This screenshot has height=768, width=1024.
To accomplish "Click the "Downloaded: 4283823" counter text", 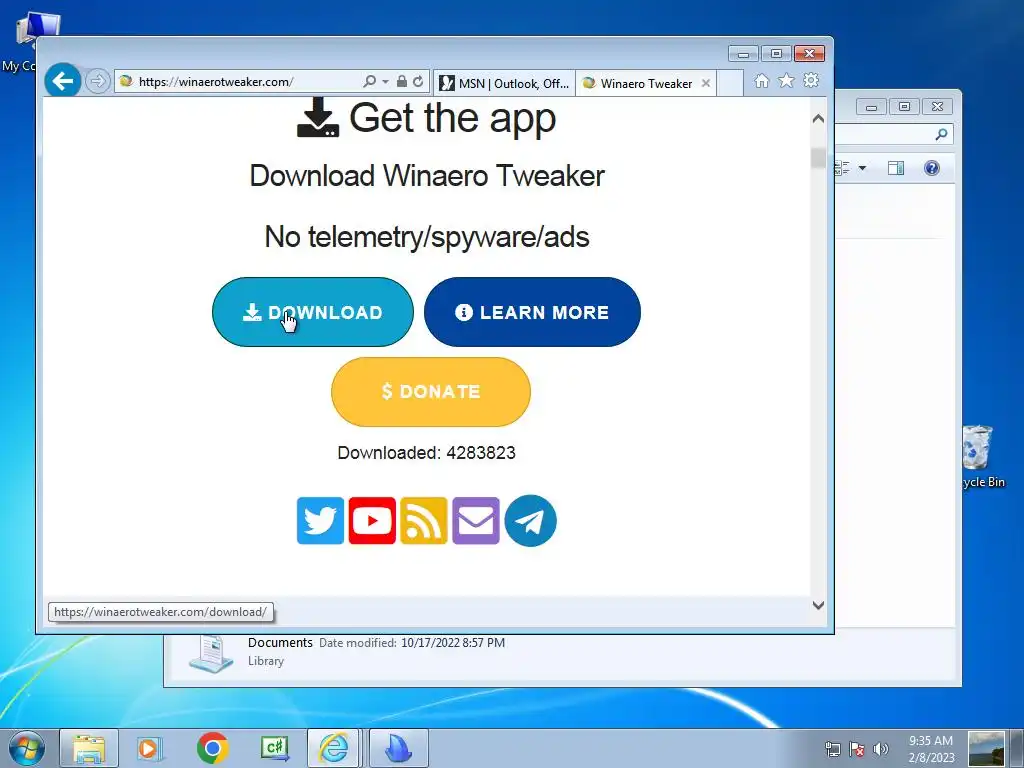I will click(x=426, y=453).
